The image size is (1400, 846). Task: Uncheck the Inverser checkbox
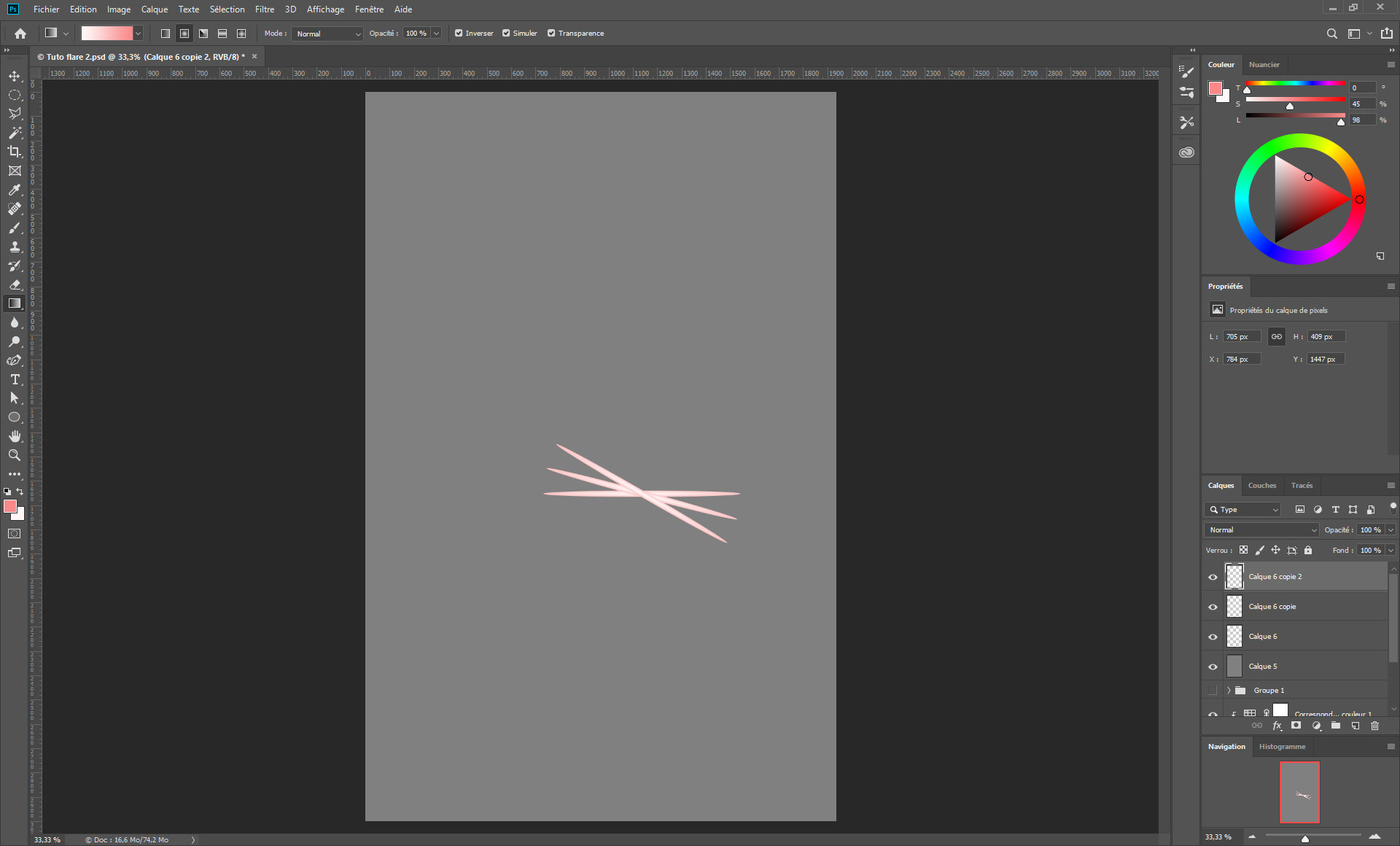(x=459, y=34)
